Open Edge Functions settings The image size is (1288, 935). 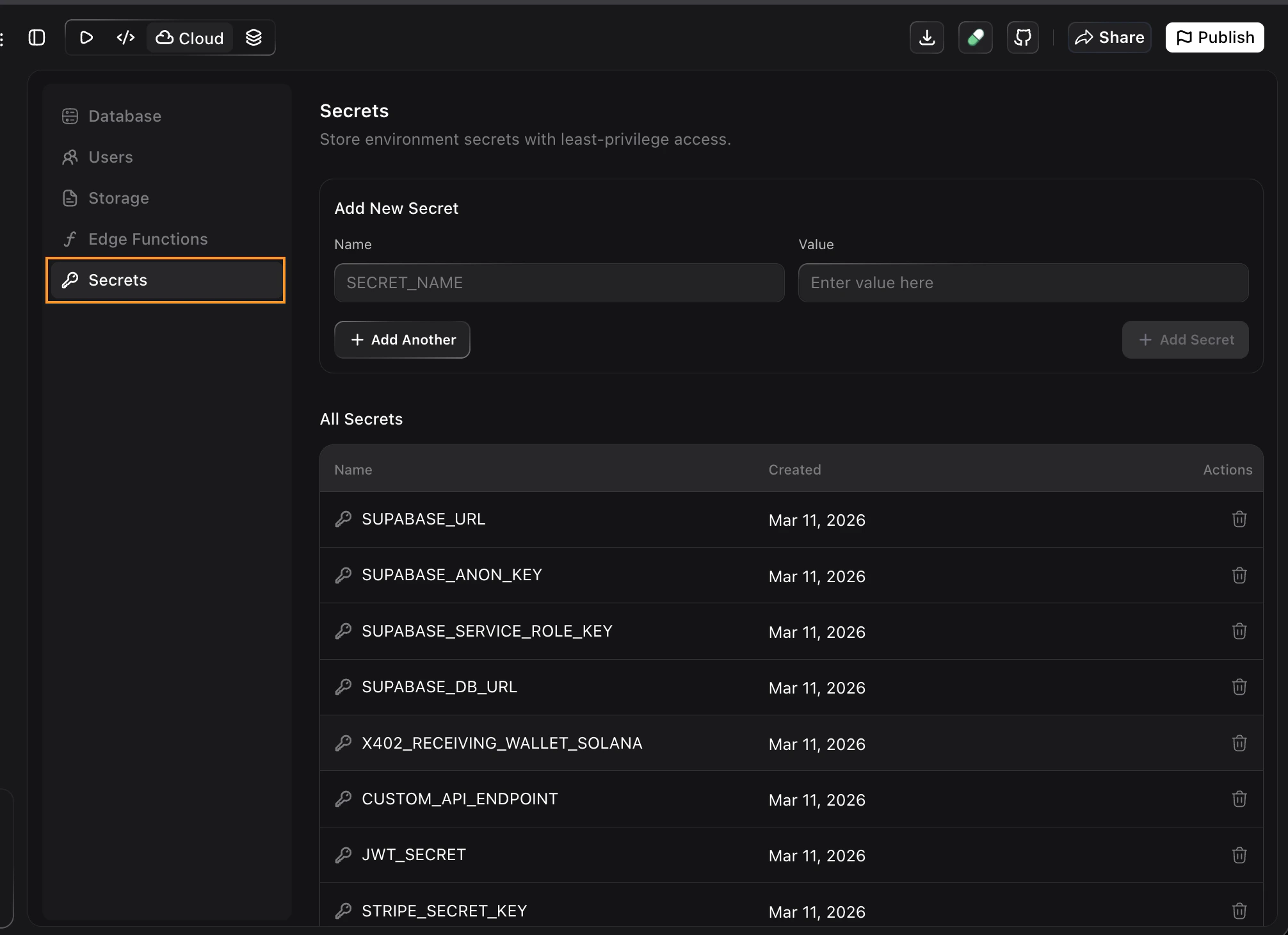148,239
